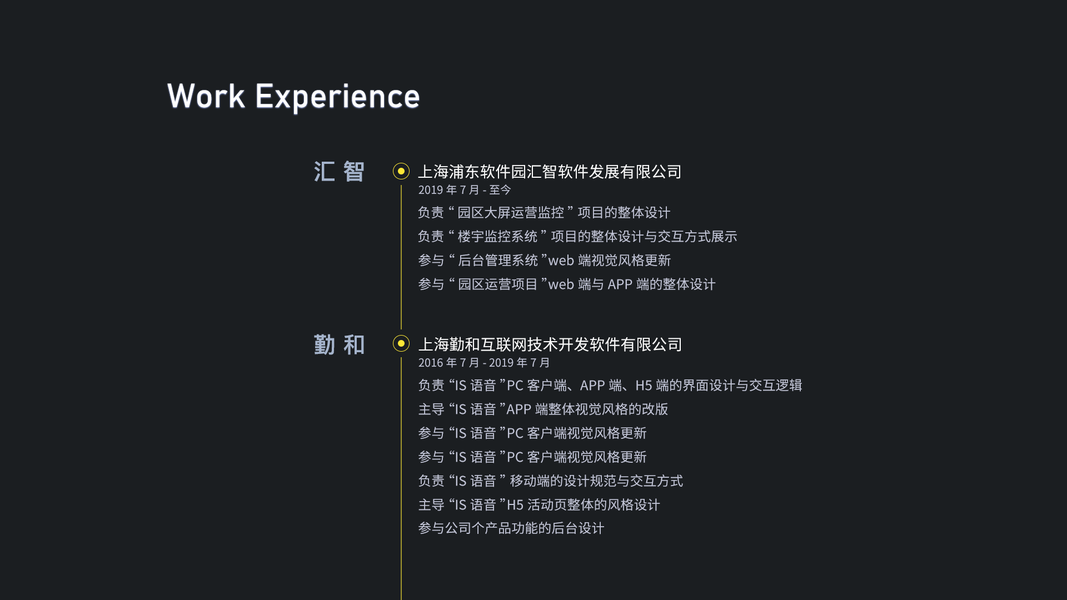This screenshot has height=600, width=1067.
Task: Click the yellow timeline marker beside 汇智
Action: [401, 171]
